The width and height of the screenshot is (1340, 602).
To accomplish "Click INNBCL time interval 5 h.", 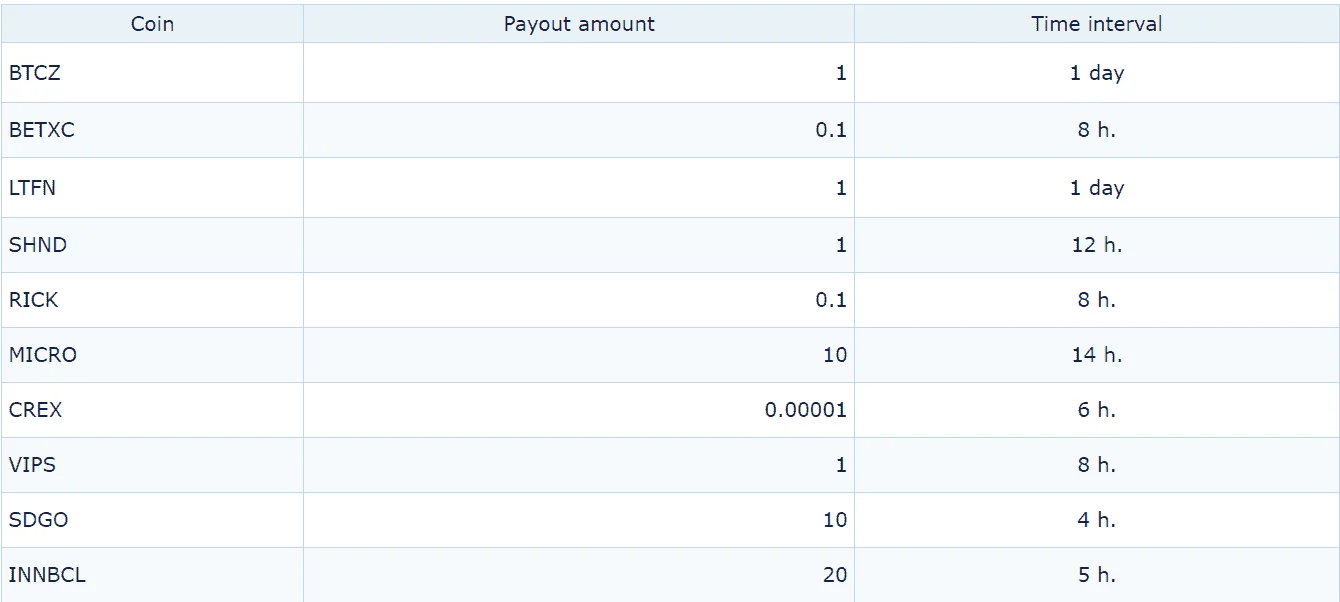I will coord(1097,575).
